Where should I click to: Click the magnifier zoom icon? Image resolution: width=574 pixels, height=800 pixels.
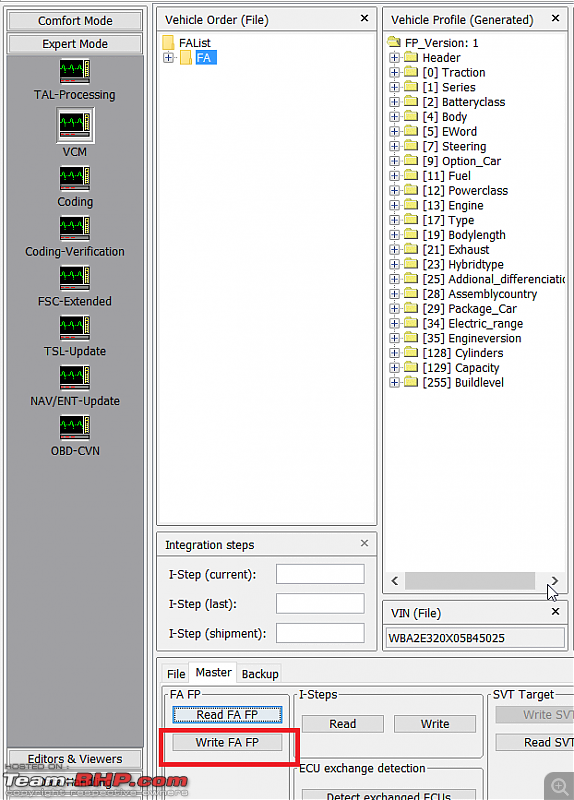[x=560, y=786]
